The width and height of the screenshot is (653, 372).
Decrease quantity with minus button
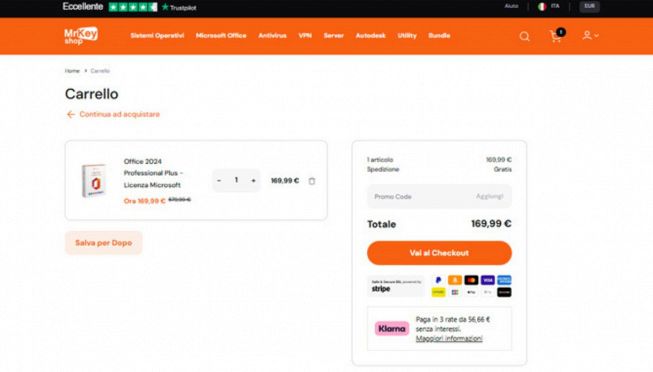click(219, 180)
